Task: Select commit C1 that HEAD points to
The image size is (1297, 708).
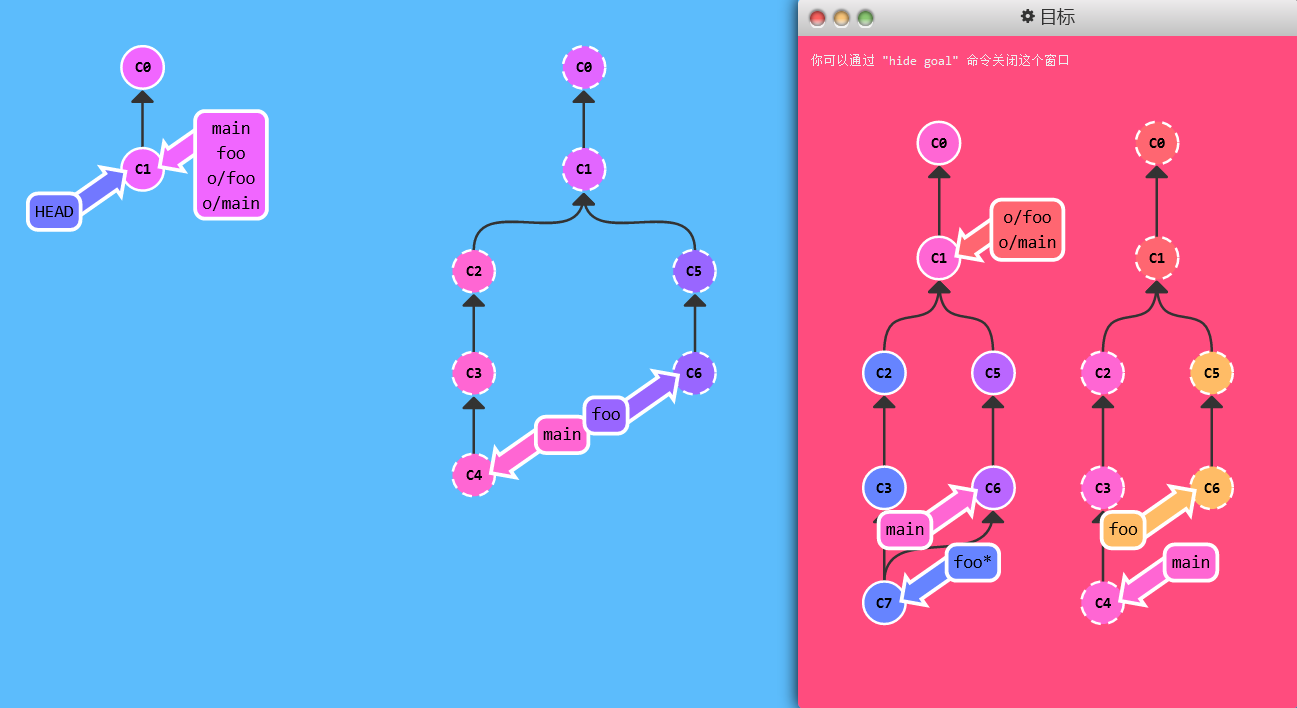Action: click(143, 169)
